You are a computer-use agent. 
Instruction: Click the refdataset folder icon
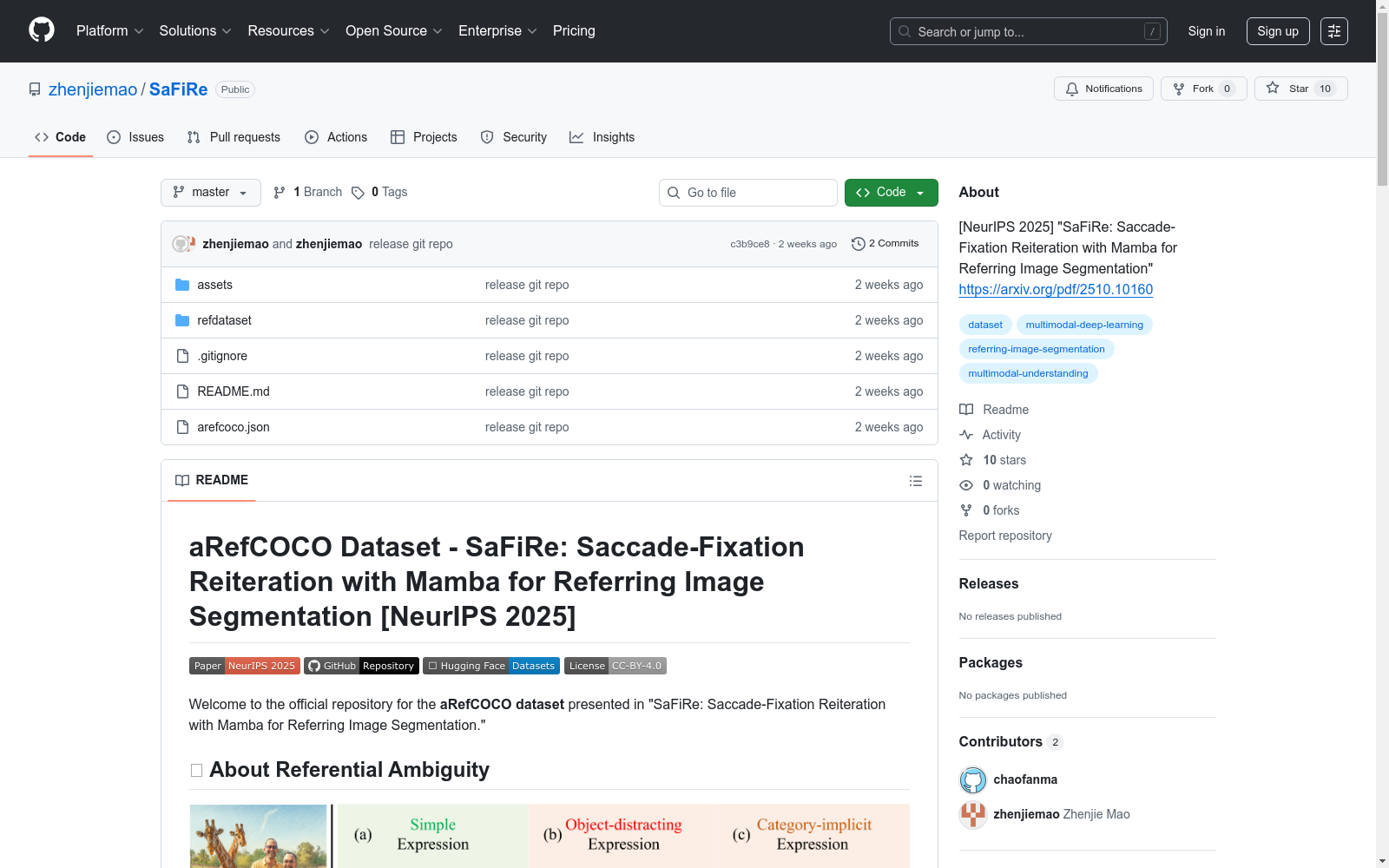coord(182,320)
